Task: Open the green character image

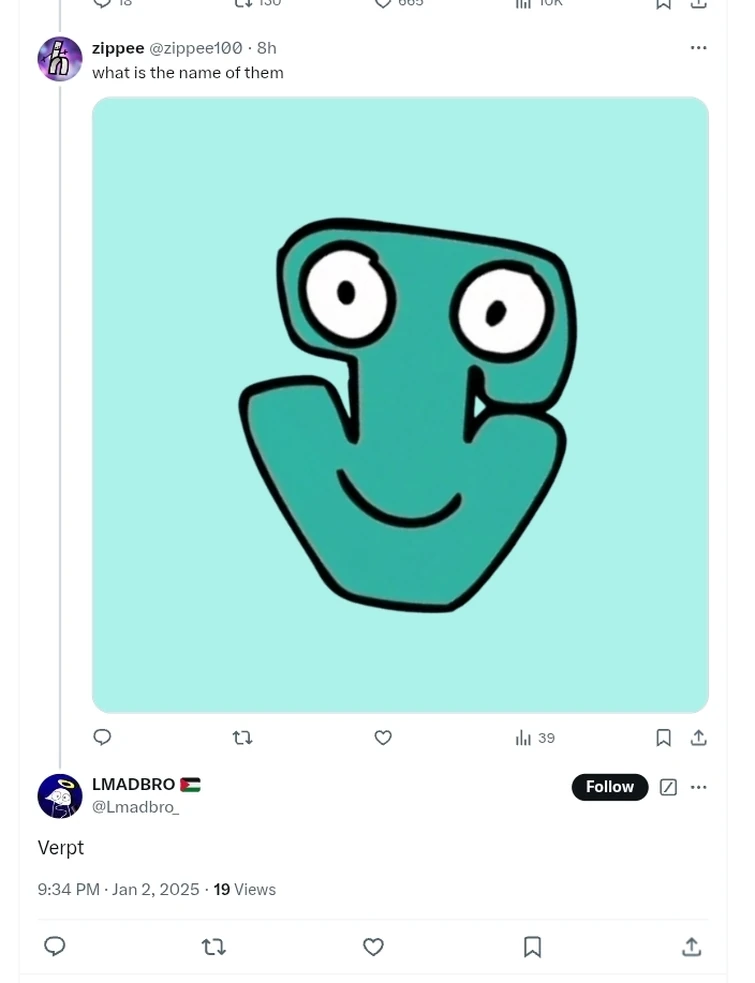Action: (x=400, y=404)
